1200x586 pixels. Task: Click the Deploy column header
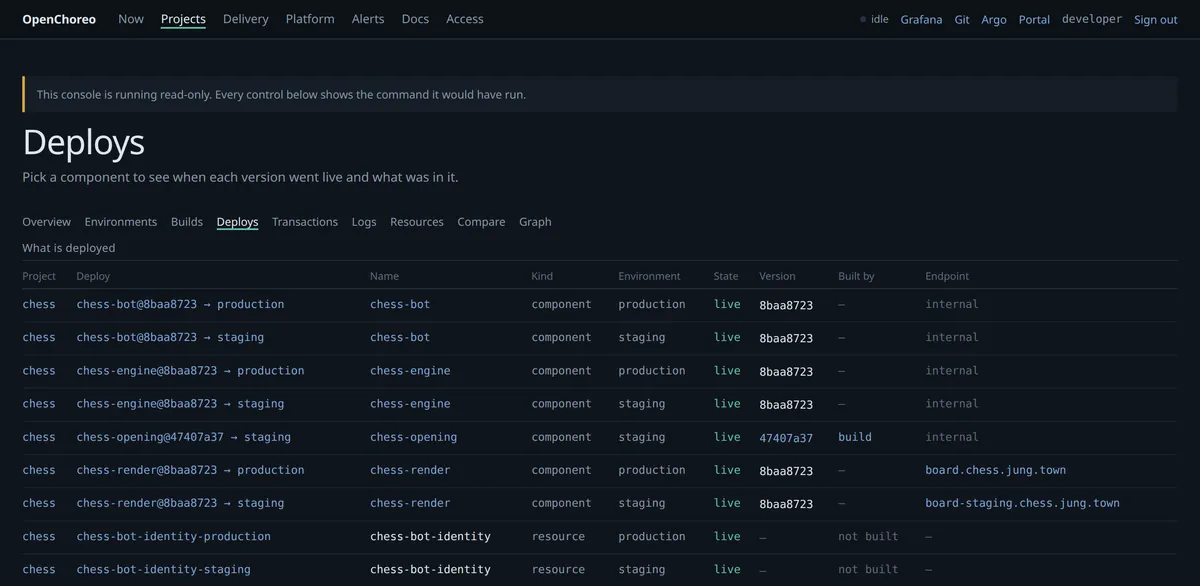93,276
